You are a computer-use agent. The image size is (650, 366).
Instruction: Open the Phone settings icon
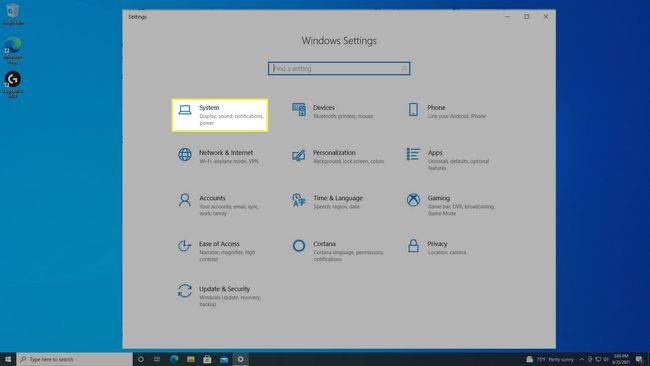(x=413, y=109)
